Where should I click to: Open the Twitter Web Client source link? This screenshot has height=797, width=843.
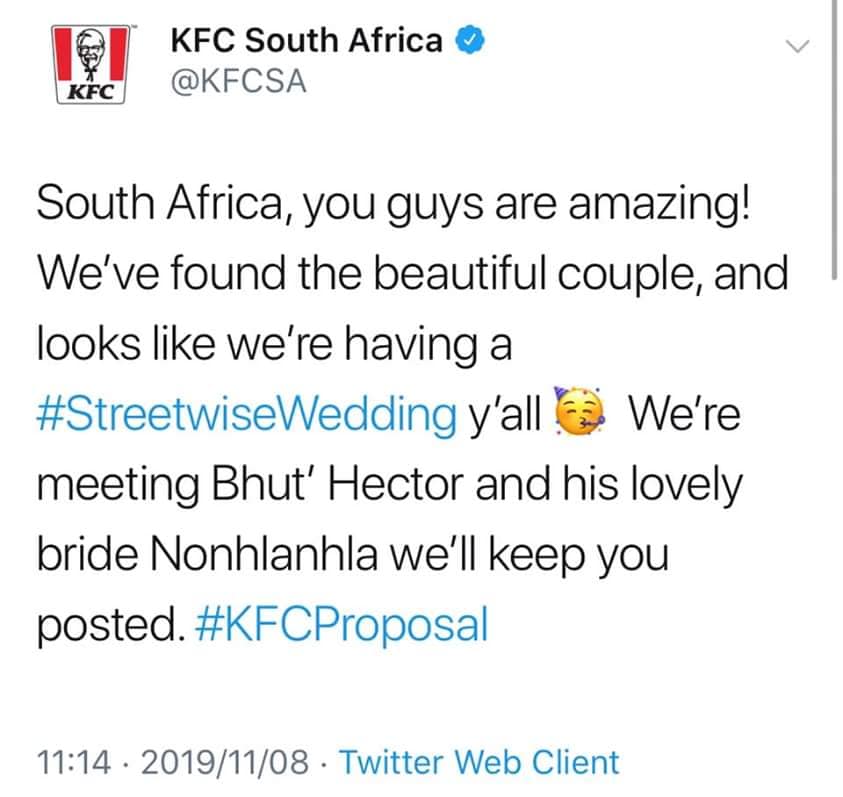479,763
